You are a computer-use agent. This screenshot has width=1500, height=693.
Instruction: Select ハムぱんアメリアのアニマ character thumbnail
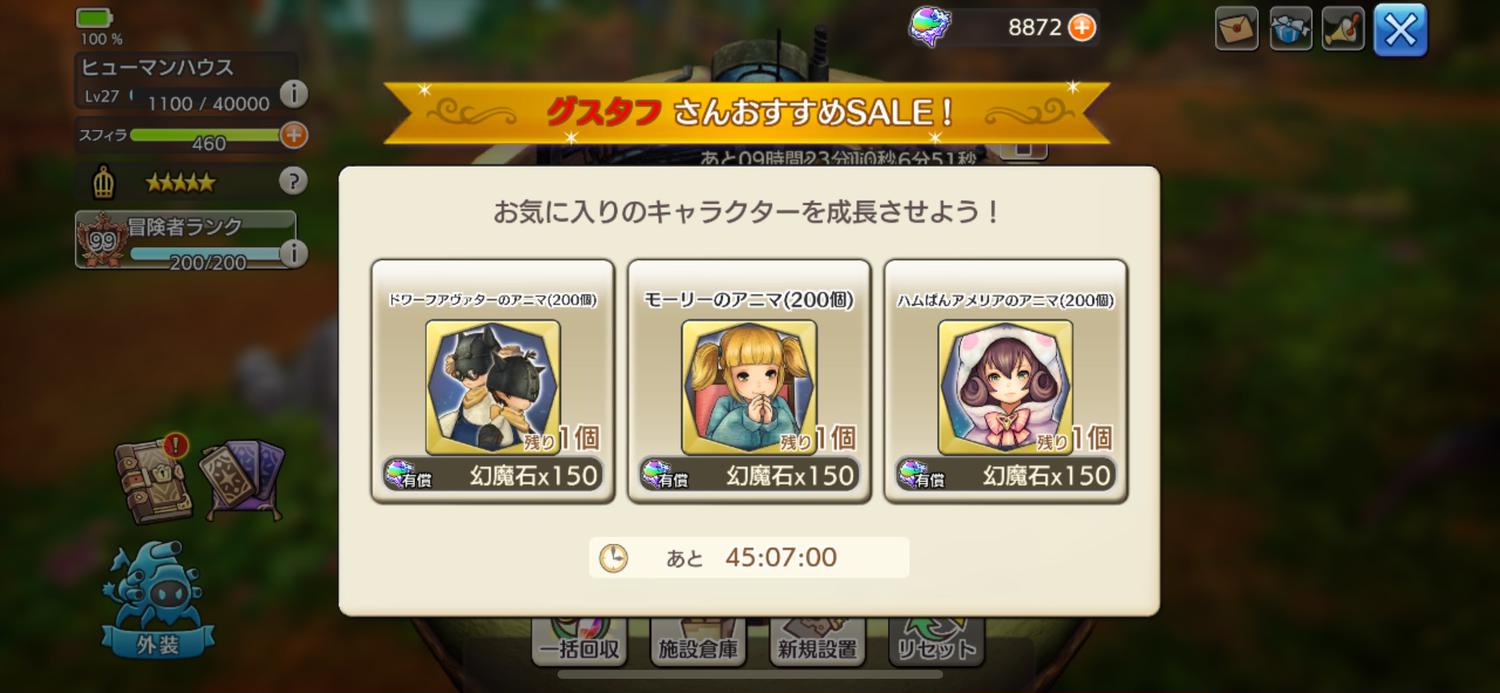(1005, 387)
